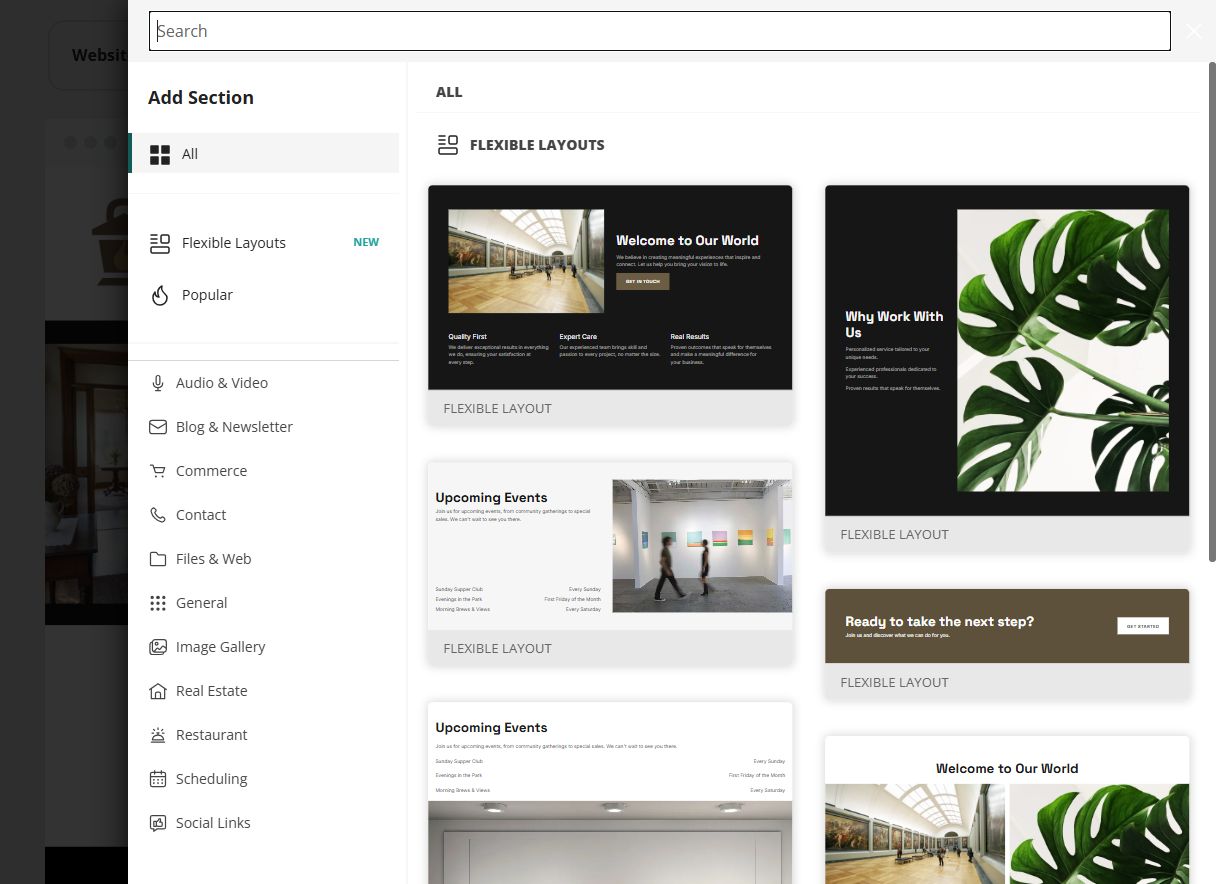The height and width of the screenshot is (884, 1216).
Task: Click the Audio & Video microphone icon
Action: 158,383
